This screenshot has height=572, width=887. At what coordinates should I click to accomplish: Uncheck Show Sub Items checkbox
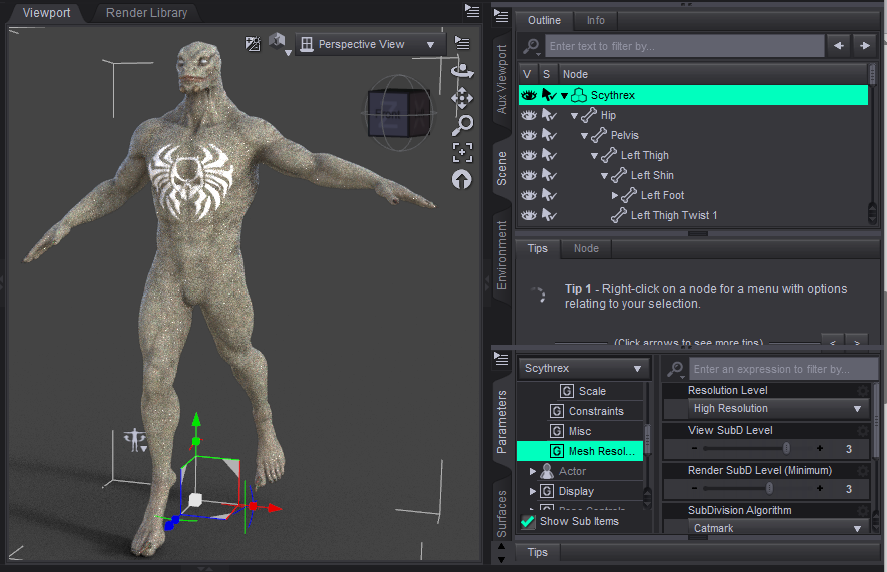tap(528, 521)
